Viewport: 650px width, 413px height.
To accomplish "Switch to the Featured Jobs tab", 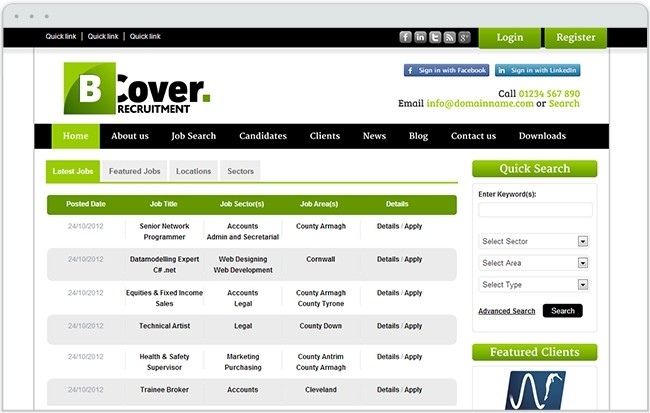I will tap(134, 171).
